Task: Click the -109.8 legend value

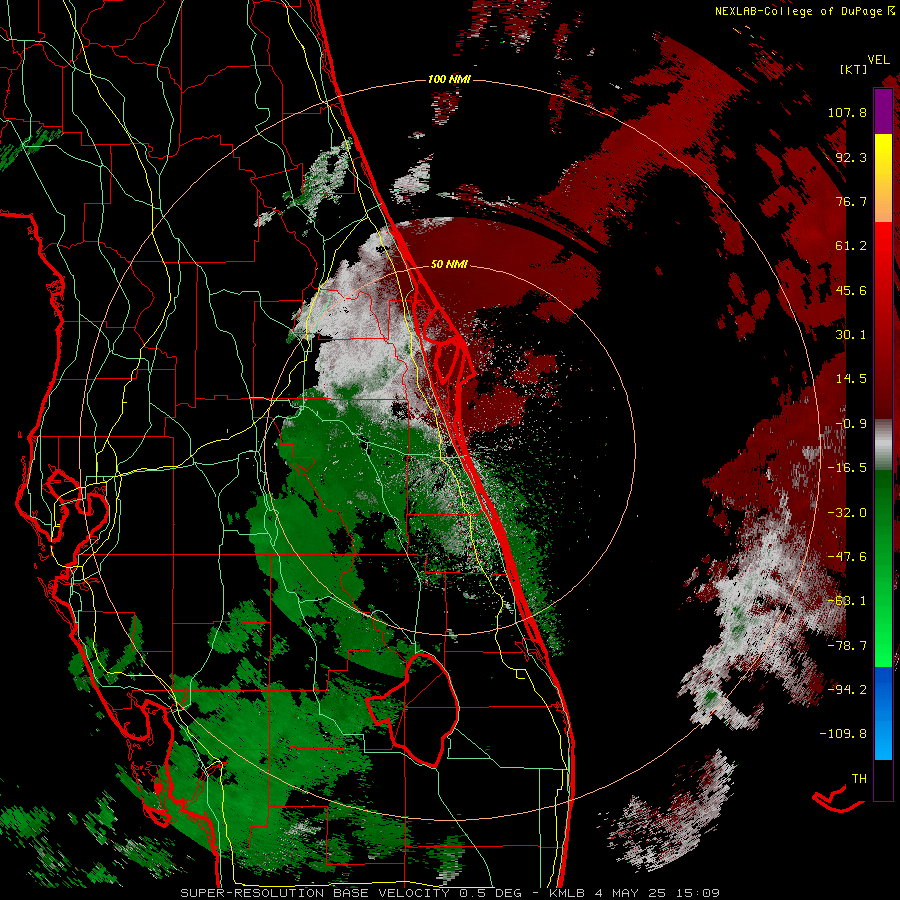Action: (x=843, y=734)
